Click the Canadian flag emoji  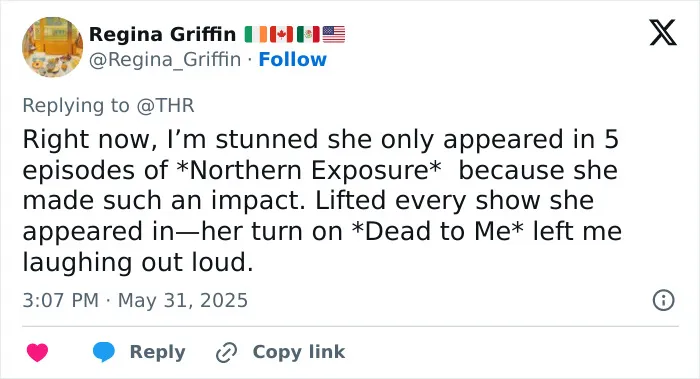[x=281, y=34]
